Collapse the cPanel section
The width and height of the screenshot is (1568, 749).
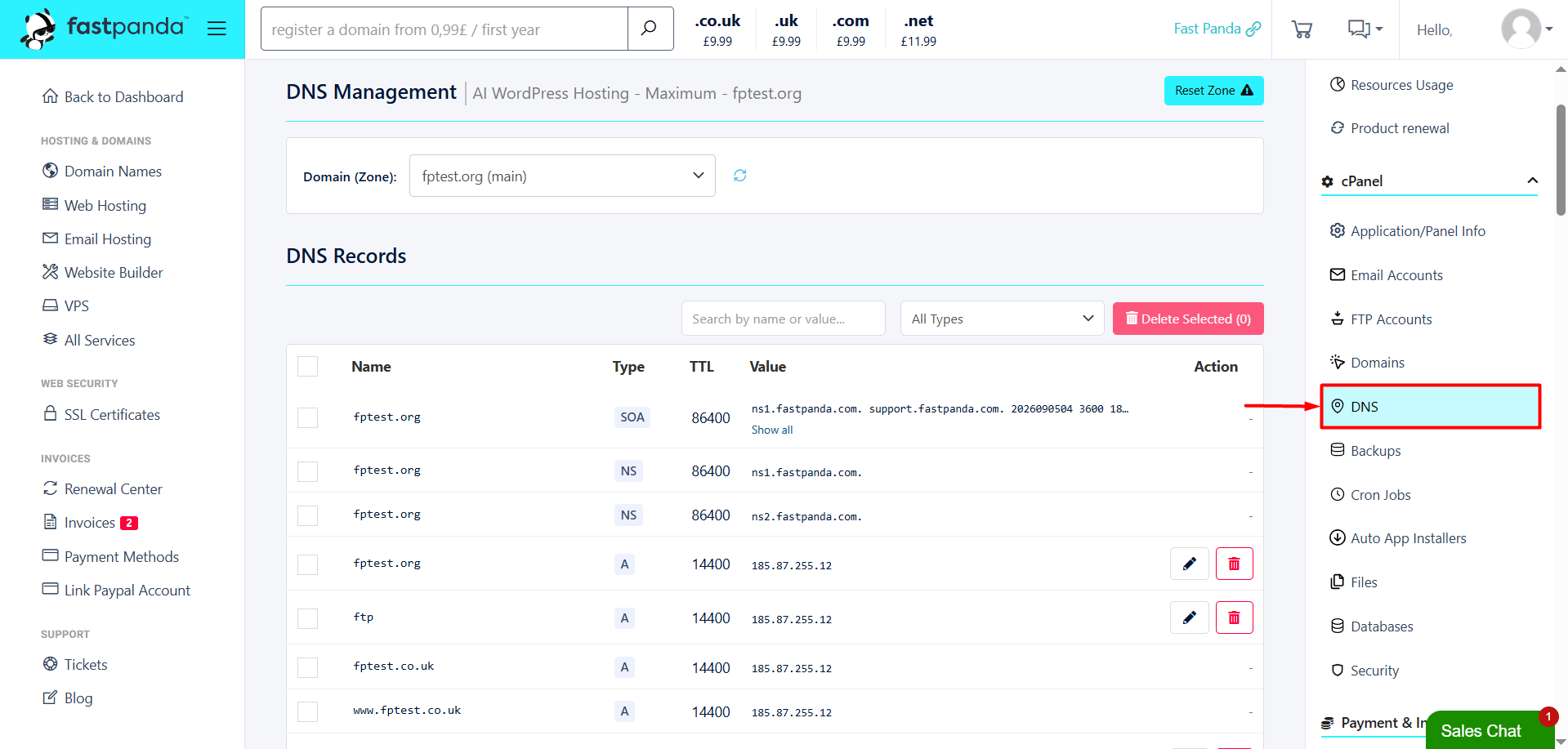pyautogui.click(x=1533, y=181)
